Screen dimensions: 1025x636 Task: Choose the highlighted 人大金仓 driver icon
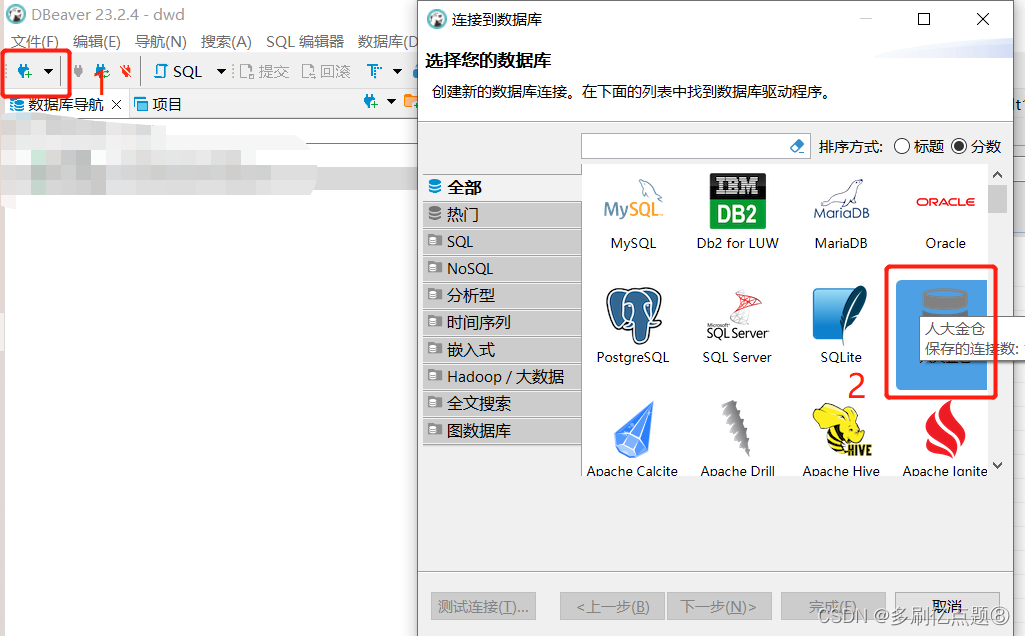[x=941, y=335]
